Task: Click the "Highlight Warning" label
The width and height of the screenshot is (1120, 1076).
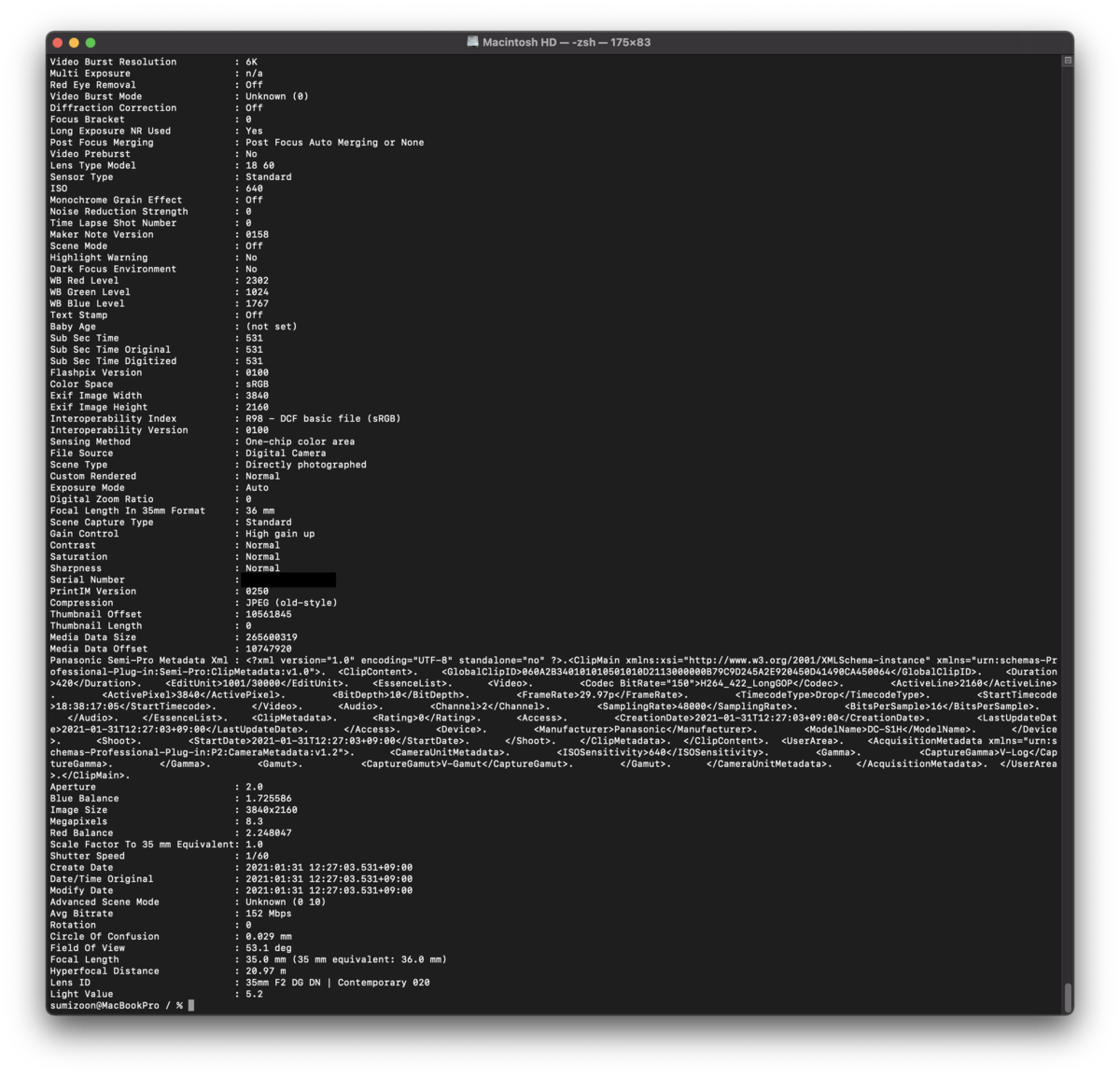Action: click(x=99, y=258)
